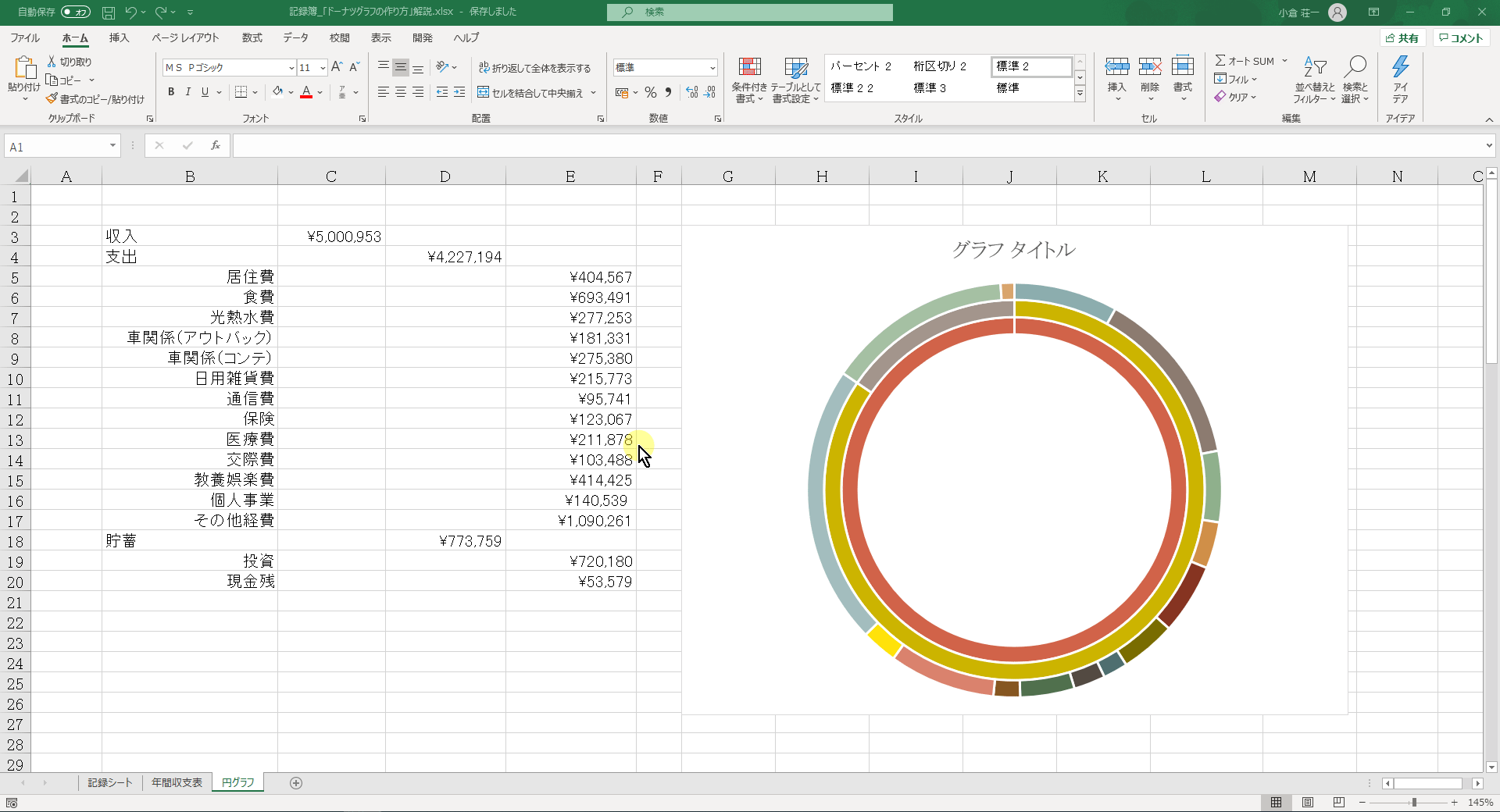Image resolution: width=1500 pixels, height=812 pixels.
Task: Collapse the ribbon with the chevron
Action: point(1489,119)
